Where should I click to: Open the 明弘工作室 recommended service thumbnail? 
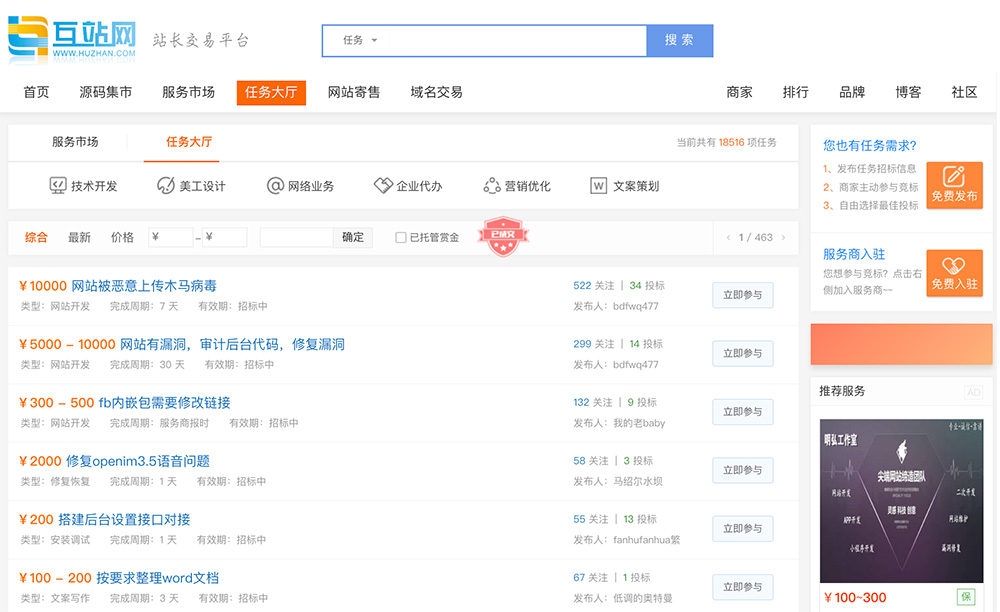(x=901, y=500)
